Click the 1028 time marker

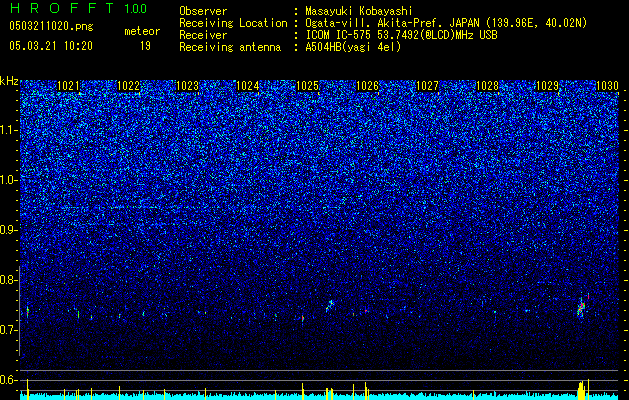487,86
